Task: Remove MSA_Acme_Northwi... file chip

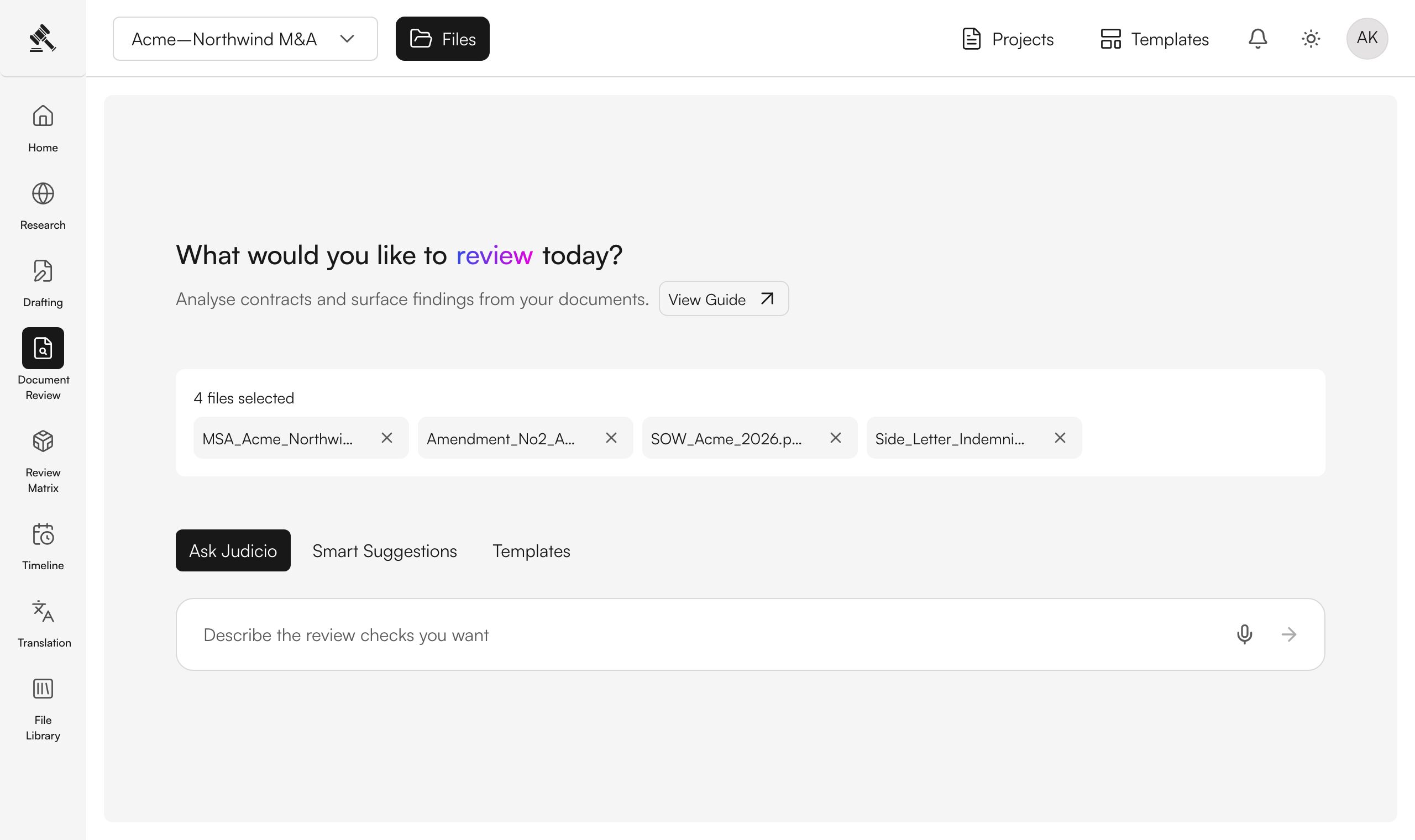Action: [x=387, y=438]
